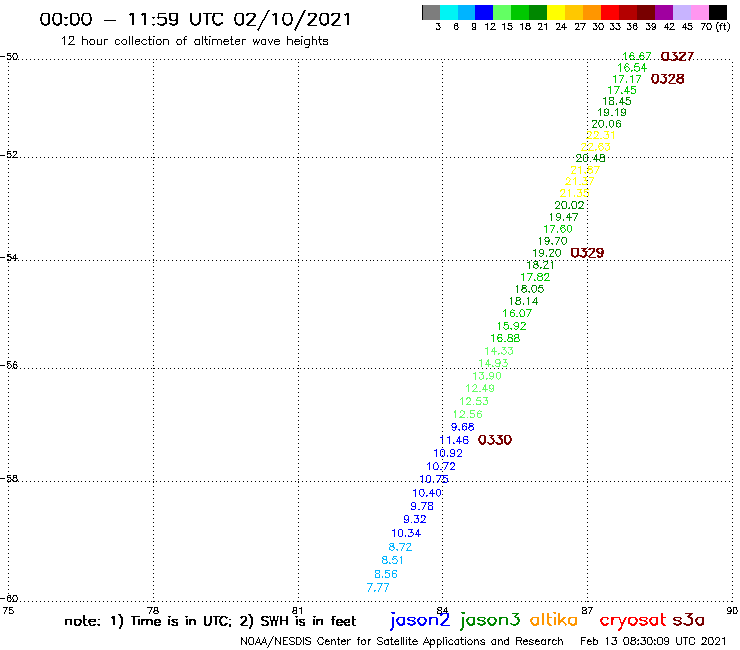Click the light green value 12.49
This screenshot has width=740, height=650.
pyautogui.click(x=480, y=388)
